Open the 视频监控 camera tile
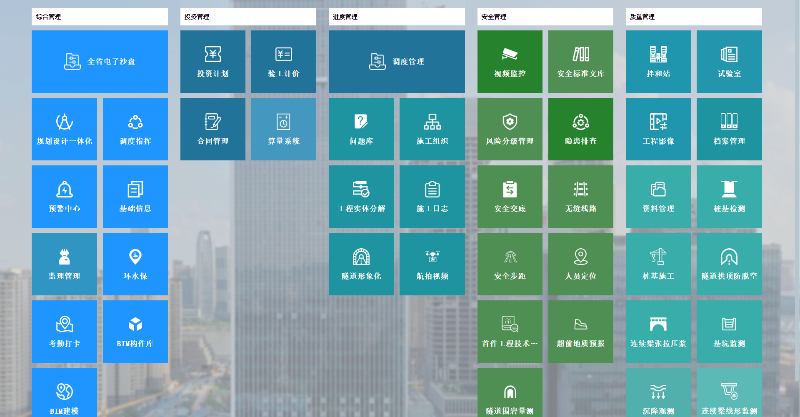The height and width of the screenshot is (417, 800). [510, 61]
